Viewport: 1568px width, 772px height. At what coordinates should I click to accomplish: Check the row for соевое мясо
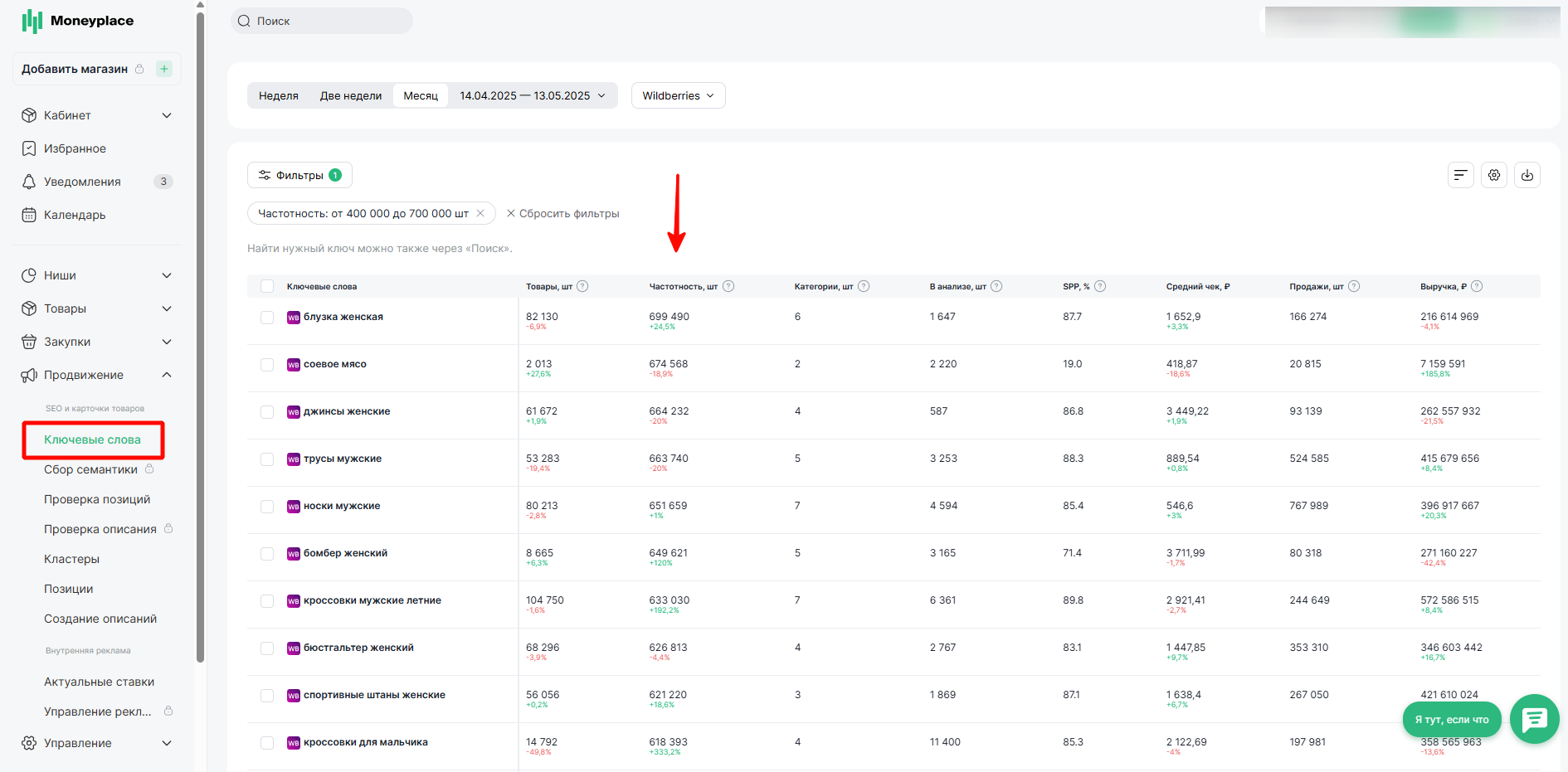(x=267, y=365)
